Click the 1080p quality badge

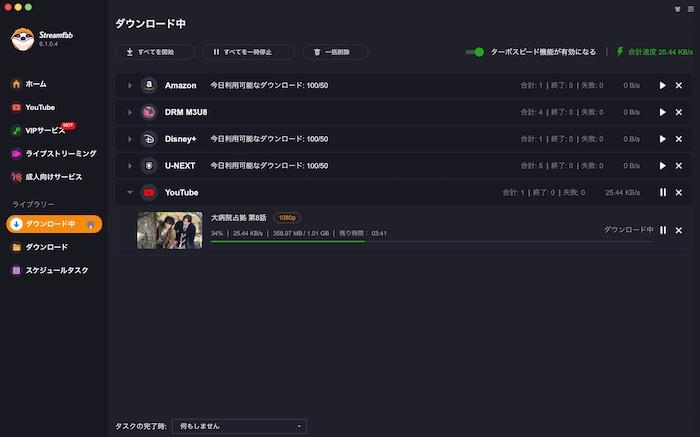pyautogui.click(x=287, y=218)
